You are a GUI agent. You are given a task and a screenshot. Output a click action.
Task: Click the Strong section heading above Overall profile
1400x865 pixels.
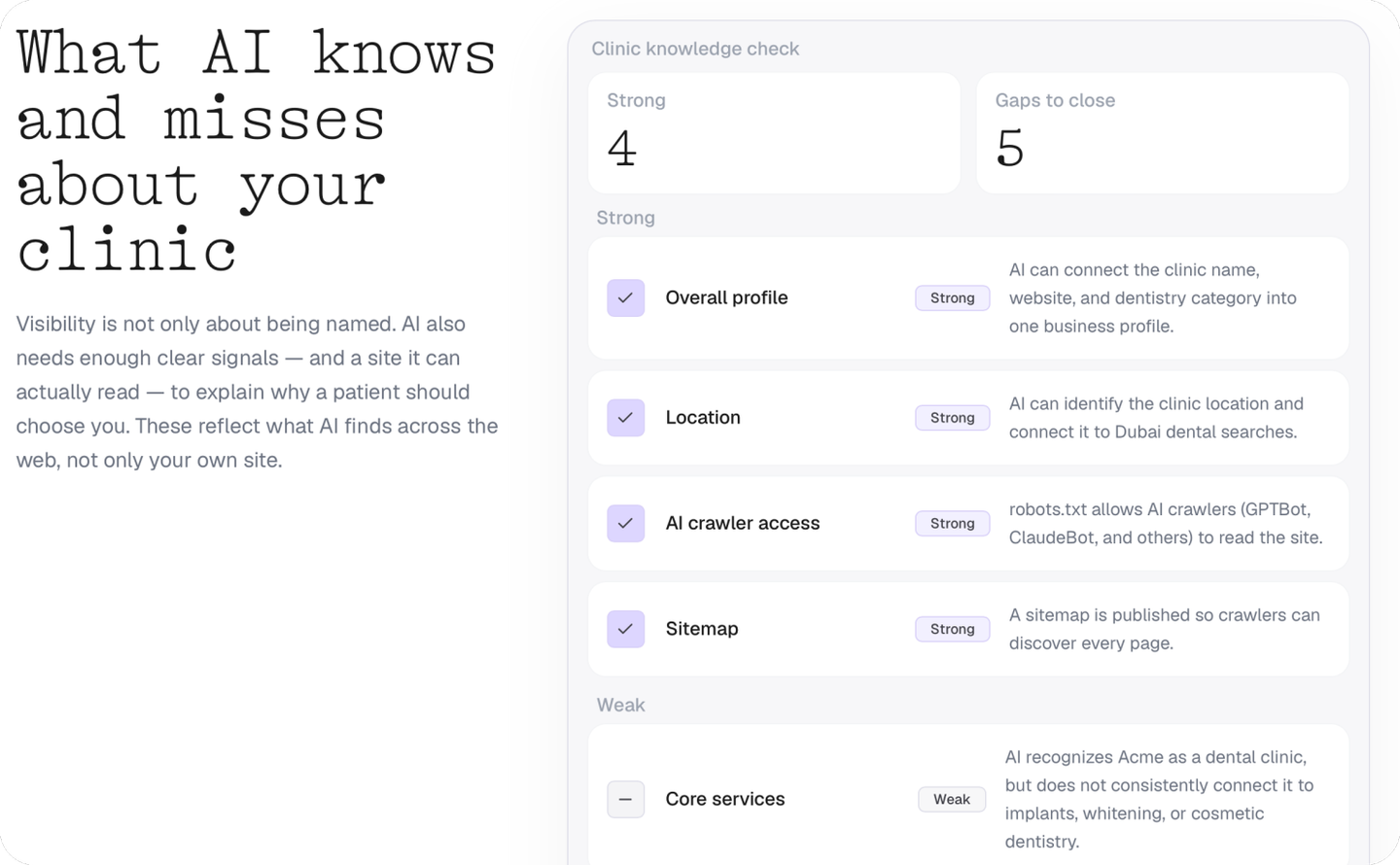point(625,218)
